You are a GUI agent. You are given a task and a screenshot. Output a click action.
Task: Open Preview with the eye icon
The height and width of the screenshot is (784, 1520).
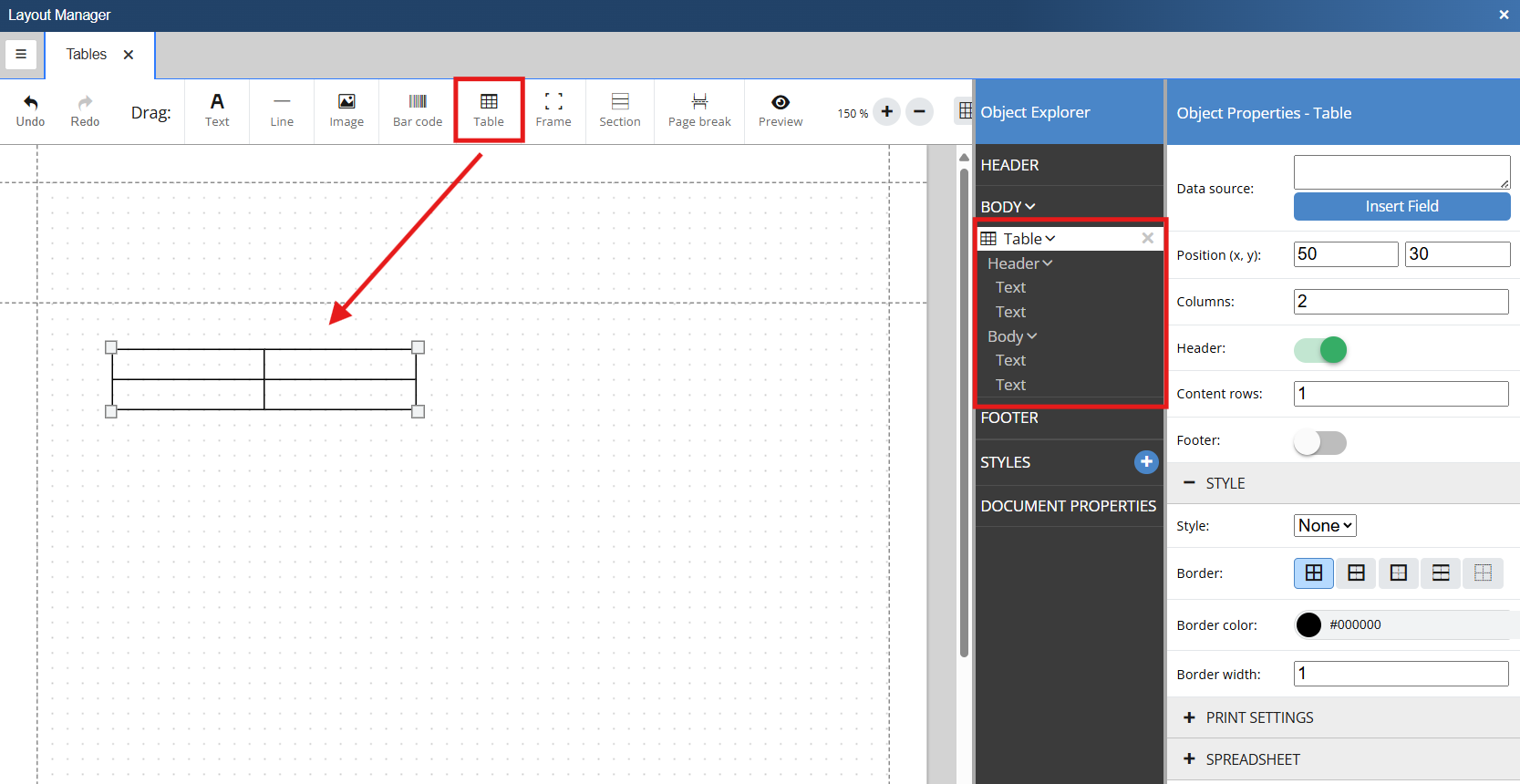click(x=781, y=102)
